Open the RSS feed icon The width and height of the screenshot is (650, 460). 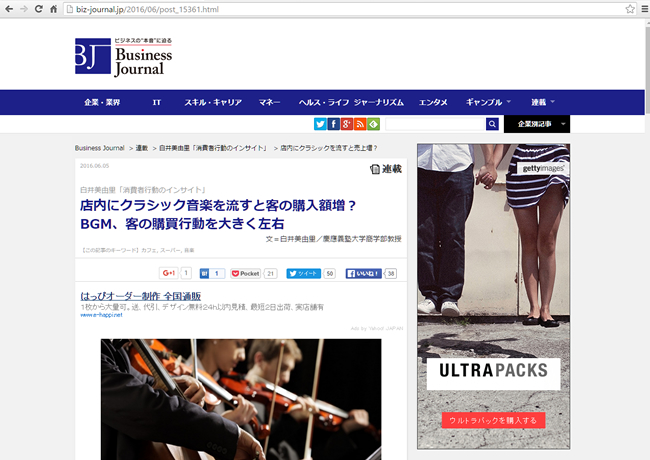click(360, 124)
